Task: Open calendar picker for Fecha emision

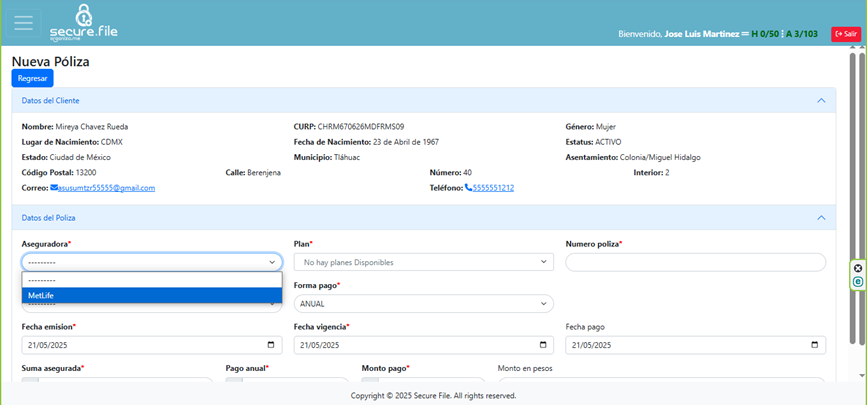Action: tap(271, 345)
